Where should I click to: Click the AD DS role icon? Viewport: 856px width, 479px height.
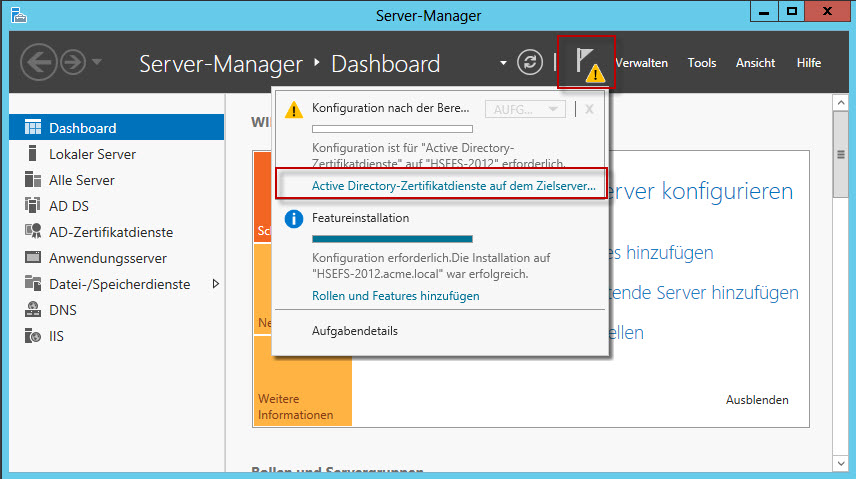(33, 205)
